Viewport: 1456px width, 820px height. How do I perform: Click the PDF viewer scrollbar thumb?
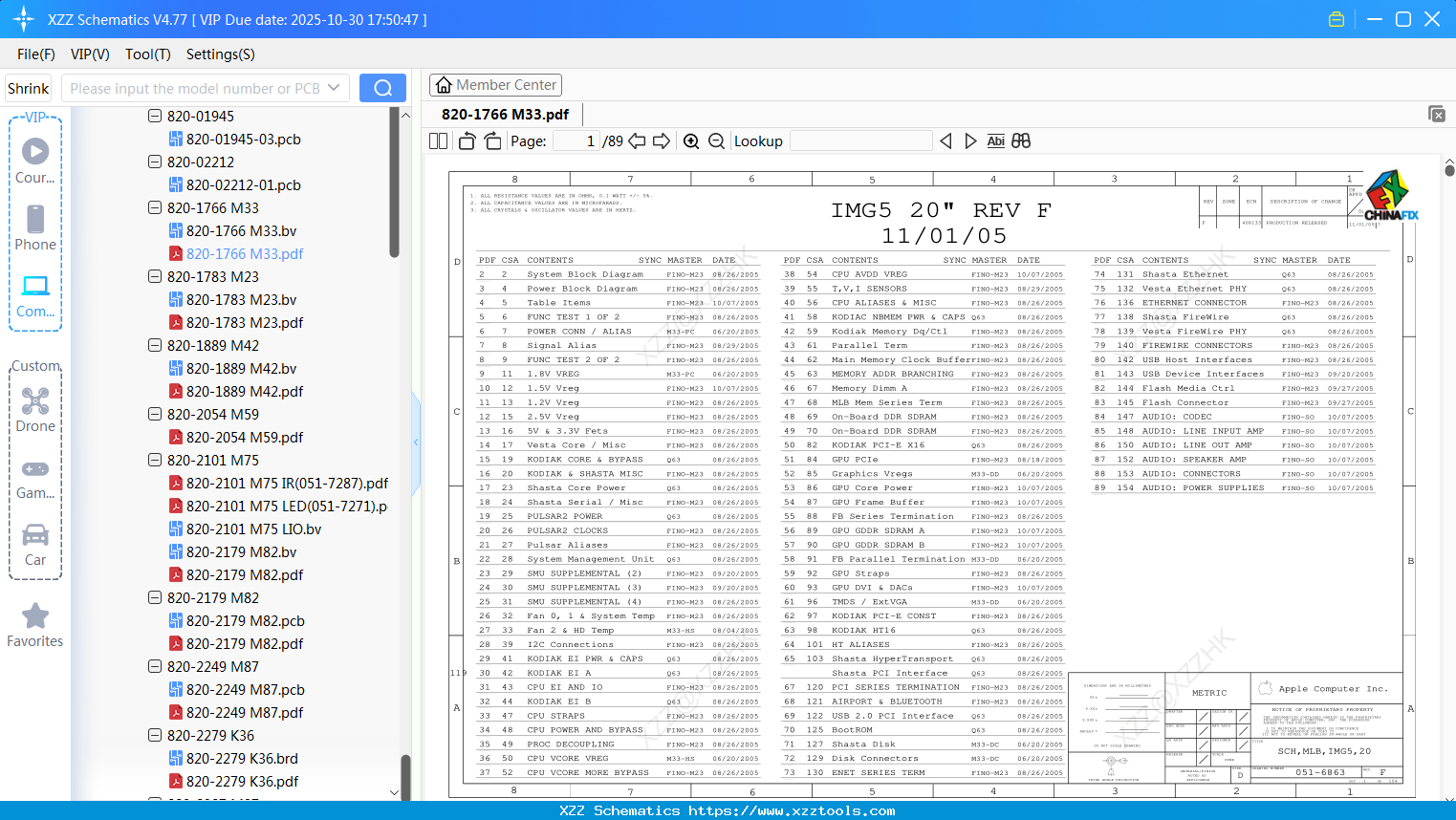[1449, 170]
